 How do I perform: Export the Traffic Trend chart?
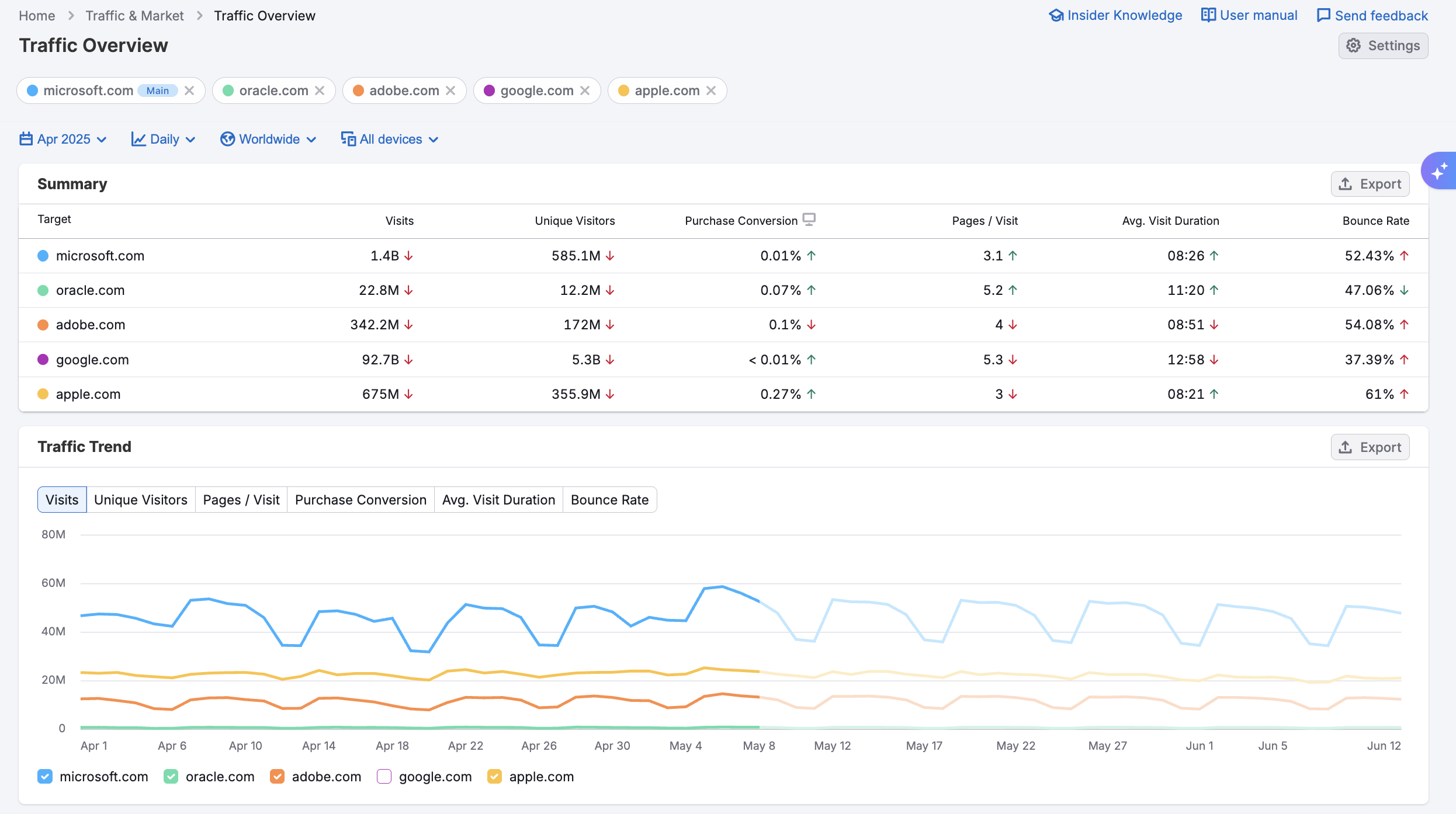point(1370,447)
